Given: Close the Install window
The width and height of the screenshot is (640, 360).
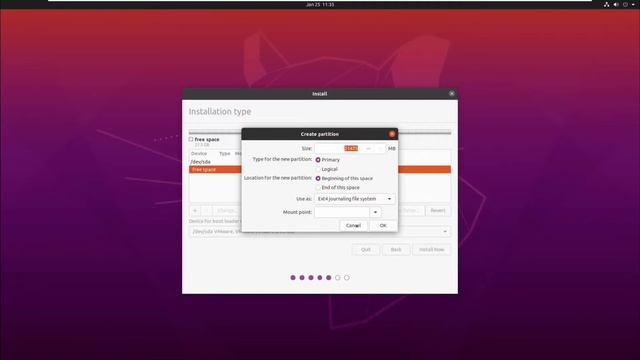Looking at the screenshot, I should point(451,93).
